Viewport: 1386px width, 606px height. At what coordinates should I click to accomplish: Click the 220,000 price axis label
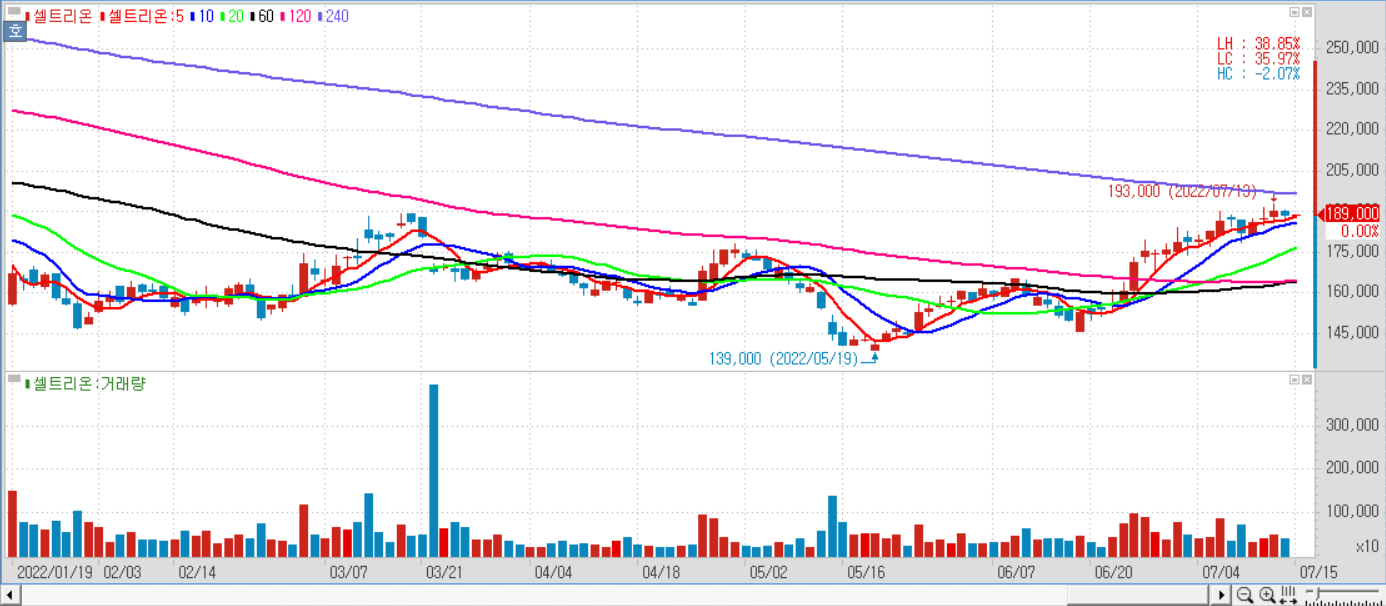tap(1352, 129)
